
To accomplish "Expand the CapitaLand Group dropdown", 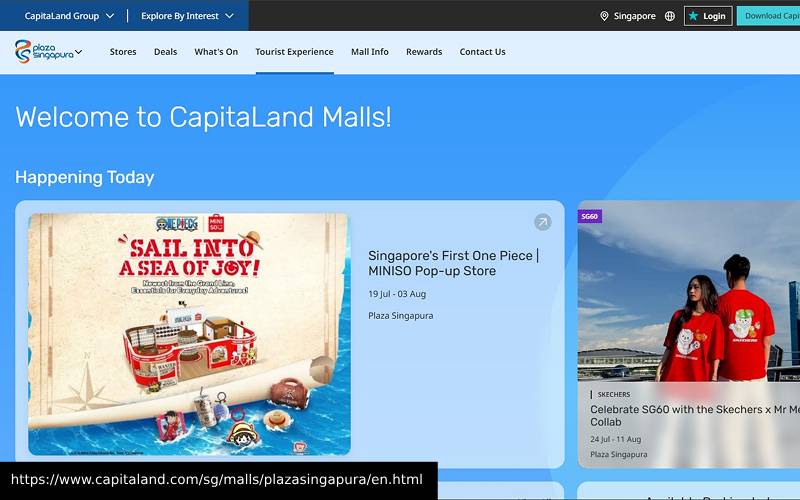I will coord(69,16).
